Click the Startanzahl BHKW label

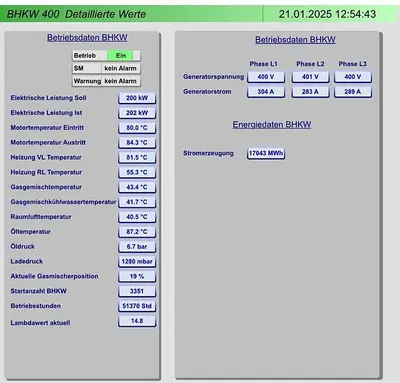pyautogui.click(x=39, y=291)
